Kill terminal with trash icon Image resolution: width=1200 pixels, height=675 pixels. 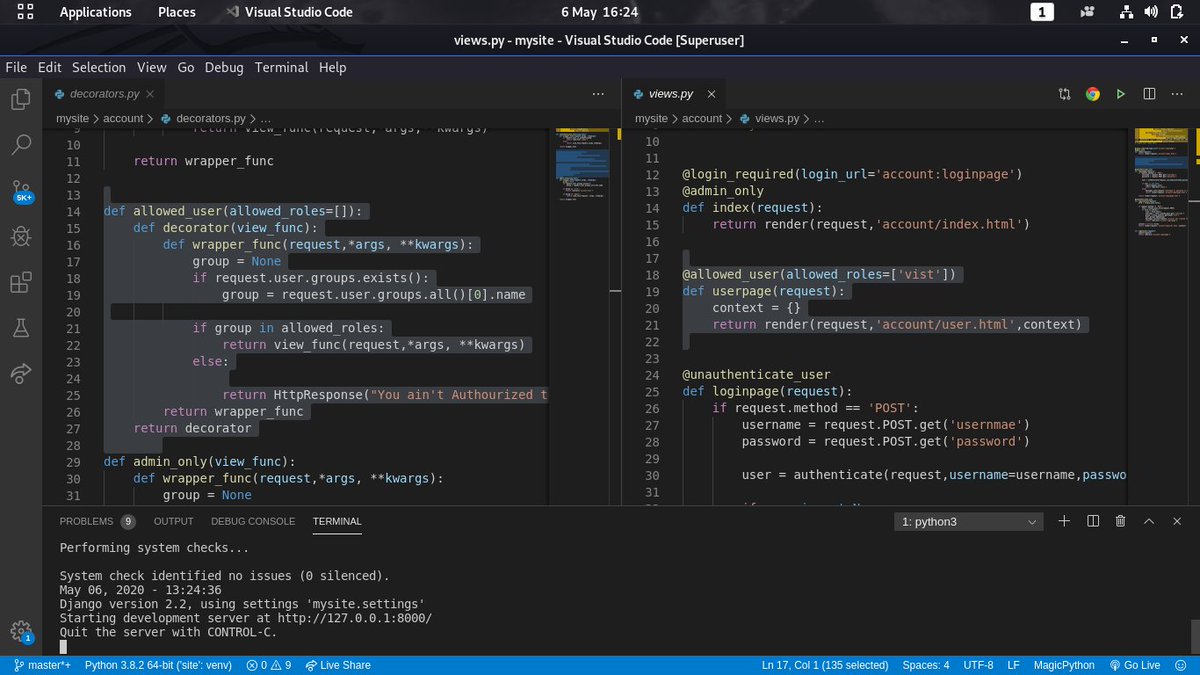pyautogui.click(x=1121, y=521)
